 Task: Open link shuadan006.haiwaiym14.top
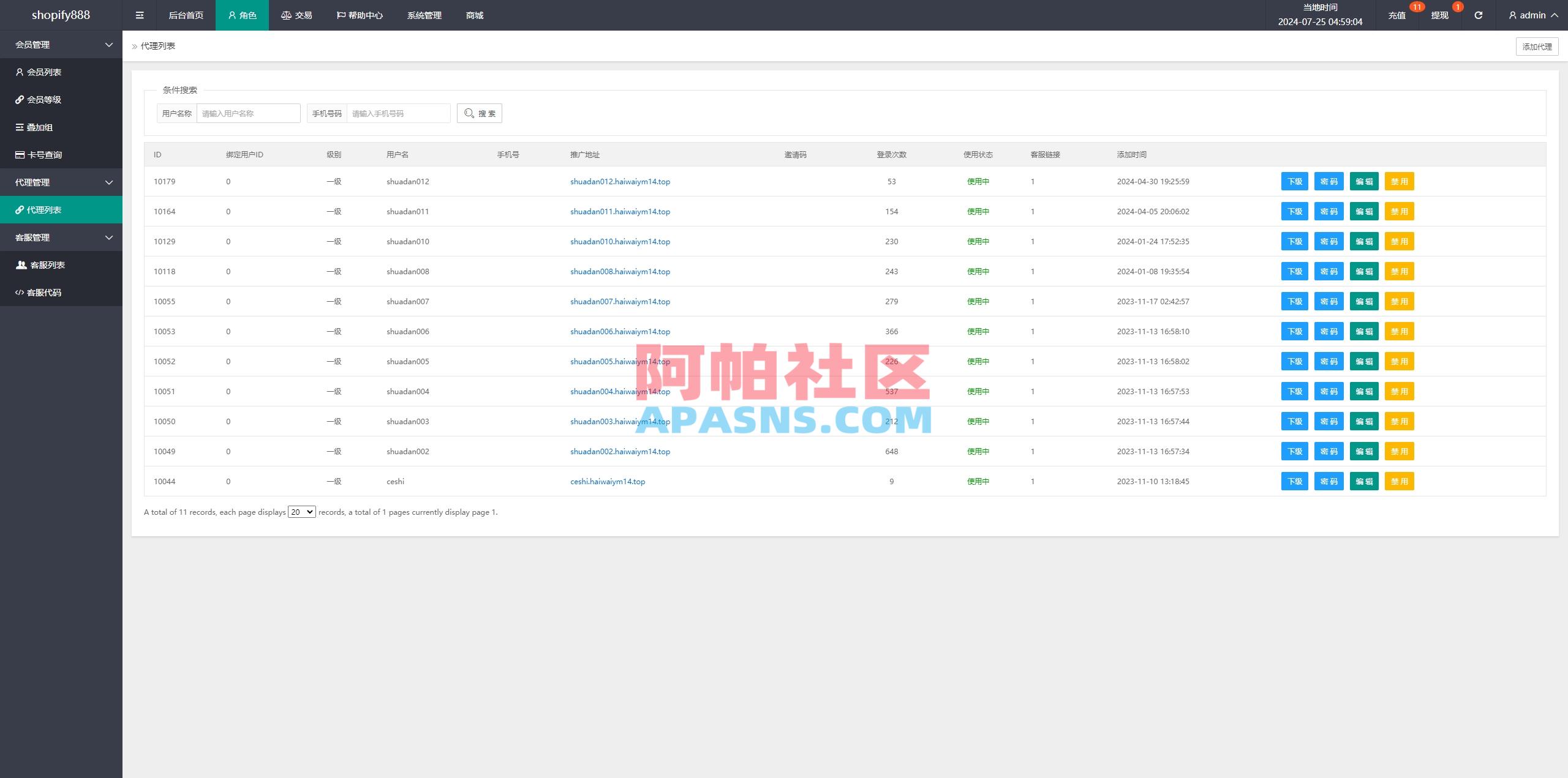[x=620, y=331]
